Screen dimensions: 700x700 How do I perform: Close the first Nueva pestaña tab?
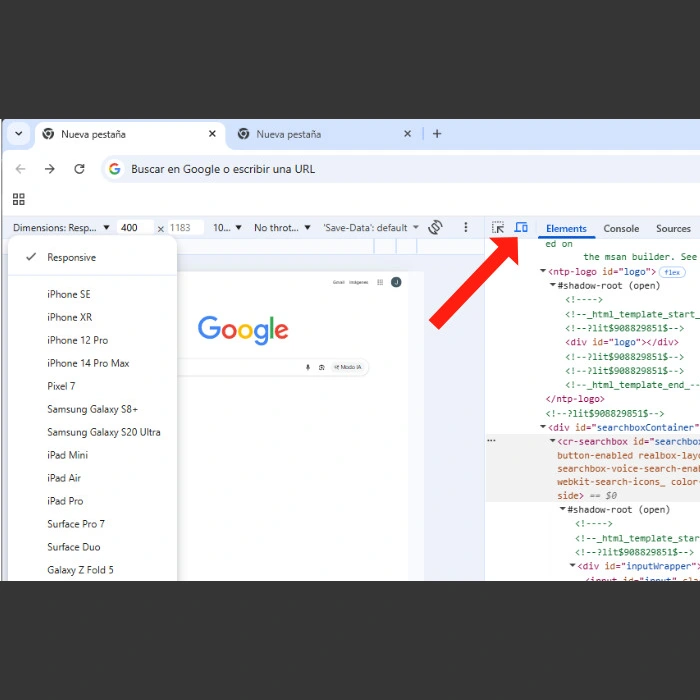point(212,134)
